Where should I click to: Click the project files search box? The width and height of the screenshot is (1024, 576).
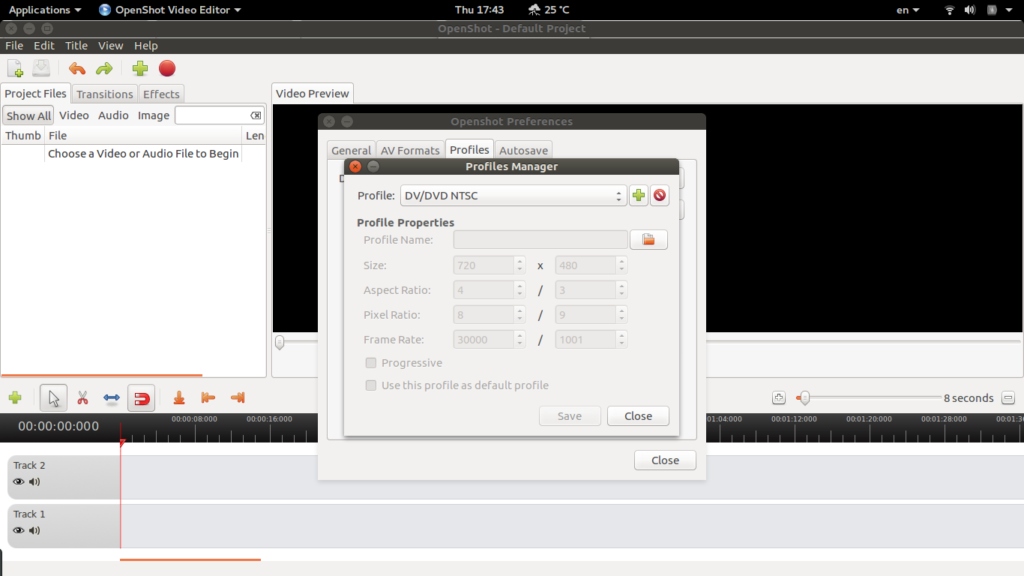point(219,116)
